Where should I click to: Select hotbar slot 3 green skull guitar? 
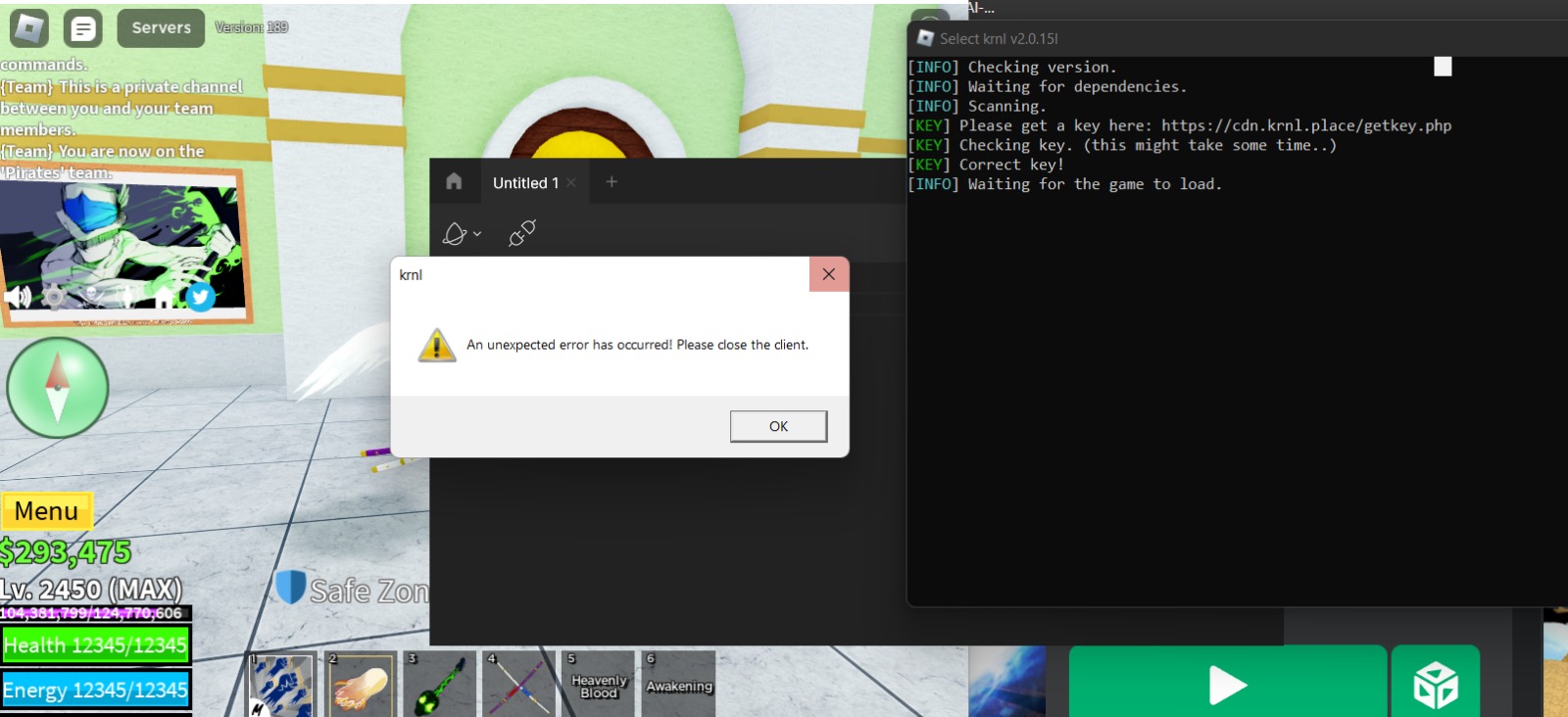point(440,684)
